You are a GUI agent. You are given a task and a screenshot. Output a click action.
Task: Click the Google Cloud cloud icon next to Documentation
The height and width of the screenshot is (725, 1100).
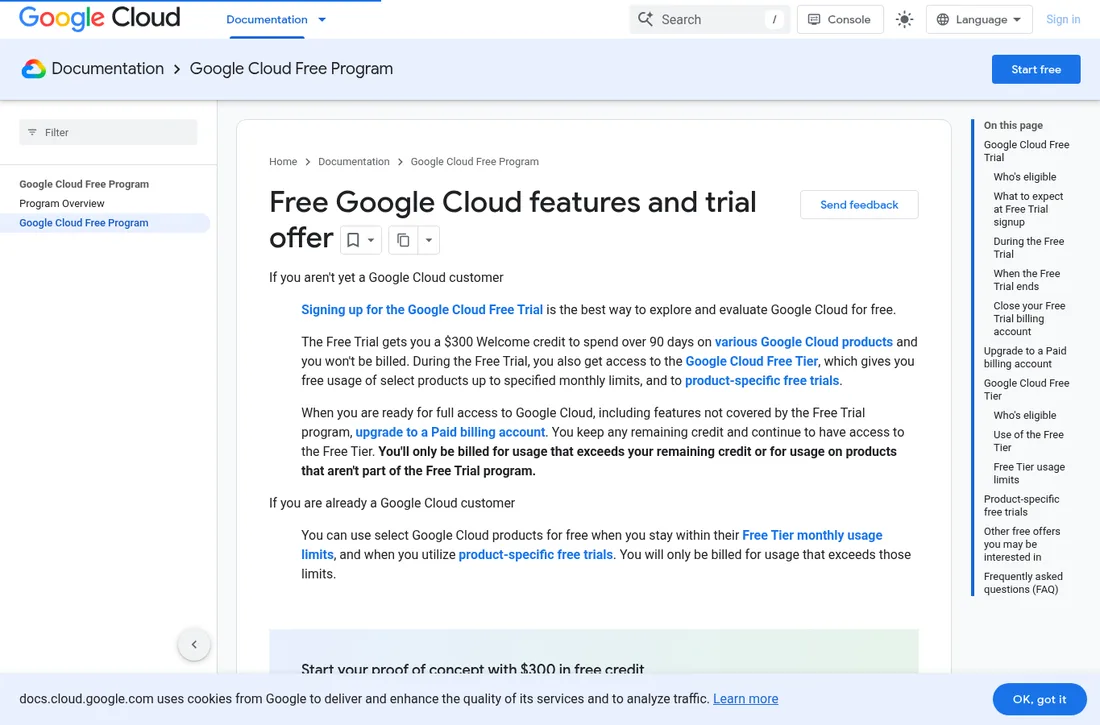point(33,69)
